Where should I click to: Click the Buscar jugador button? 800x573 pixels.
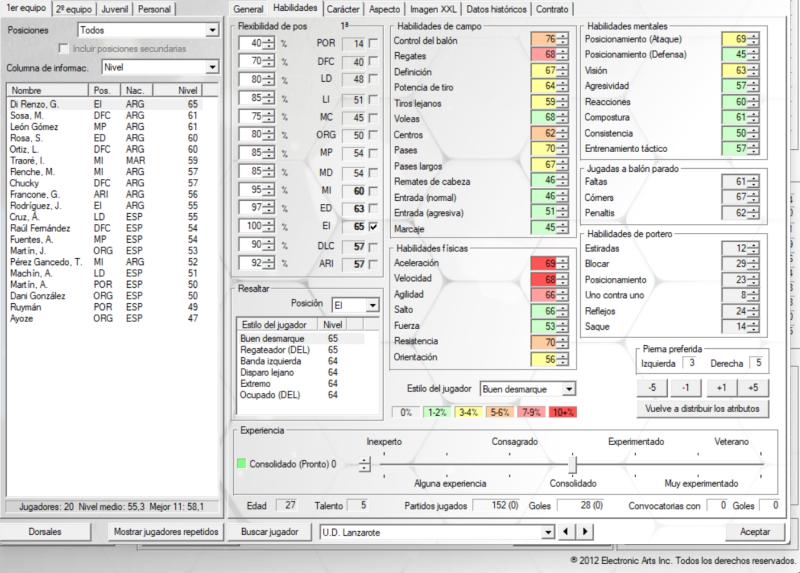269,532
